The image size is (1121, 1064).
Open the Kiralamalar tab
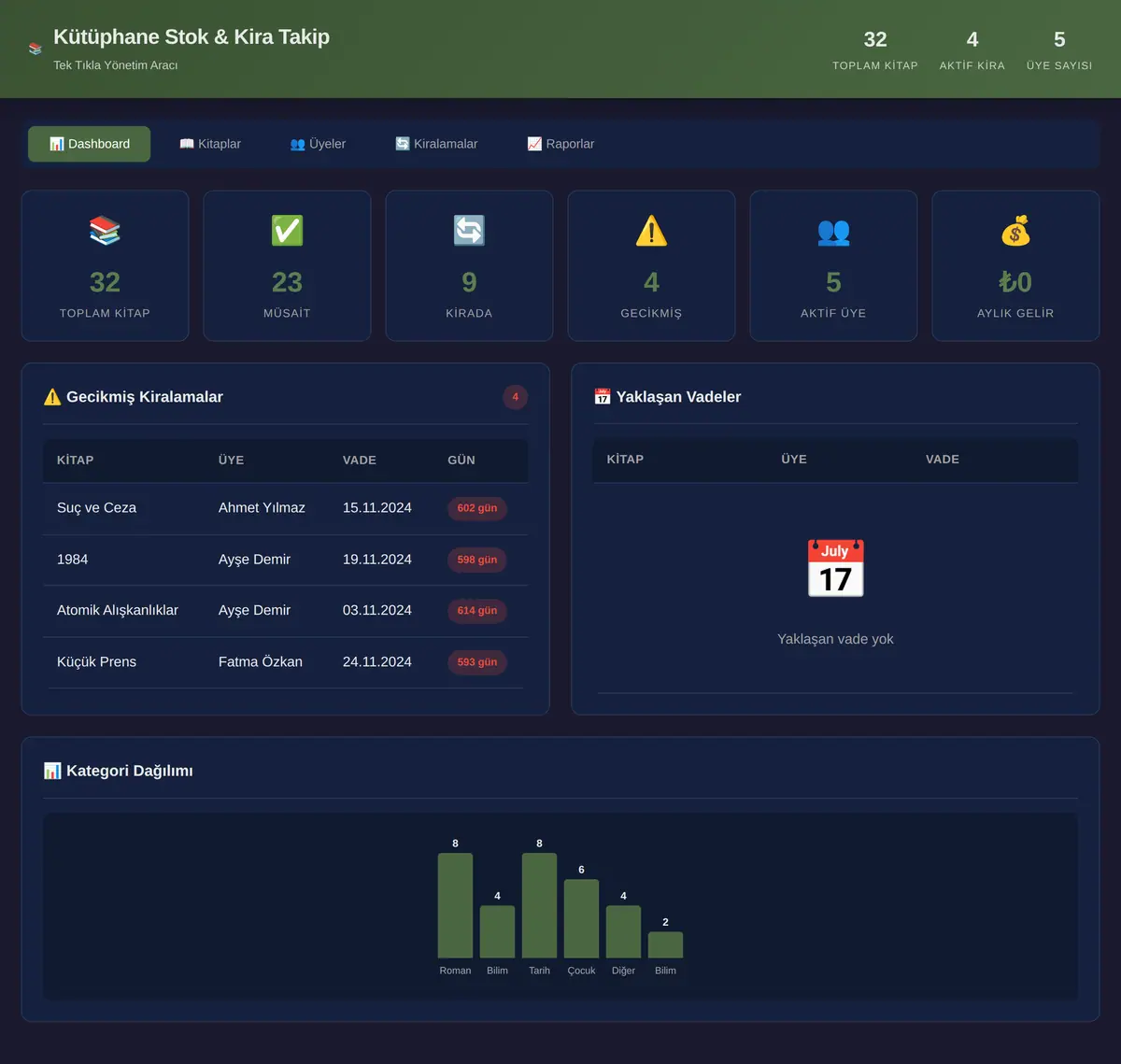[436, 144]
